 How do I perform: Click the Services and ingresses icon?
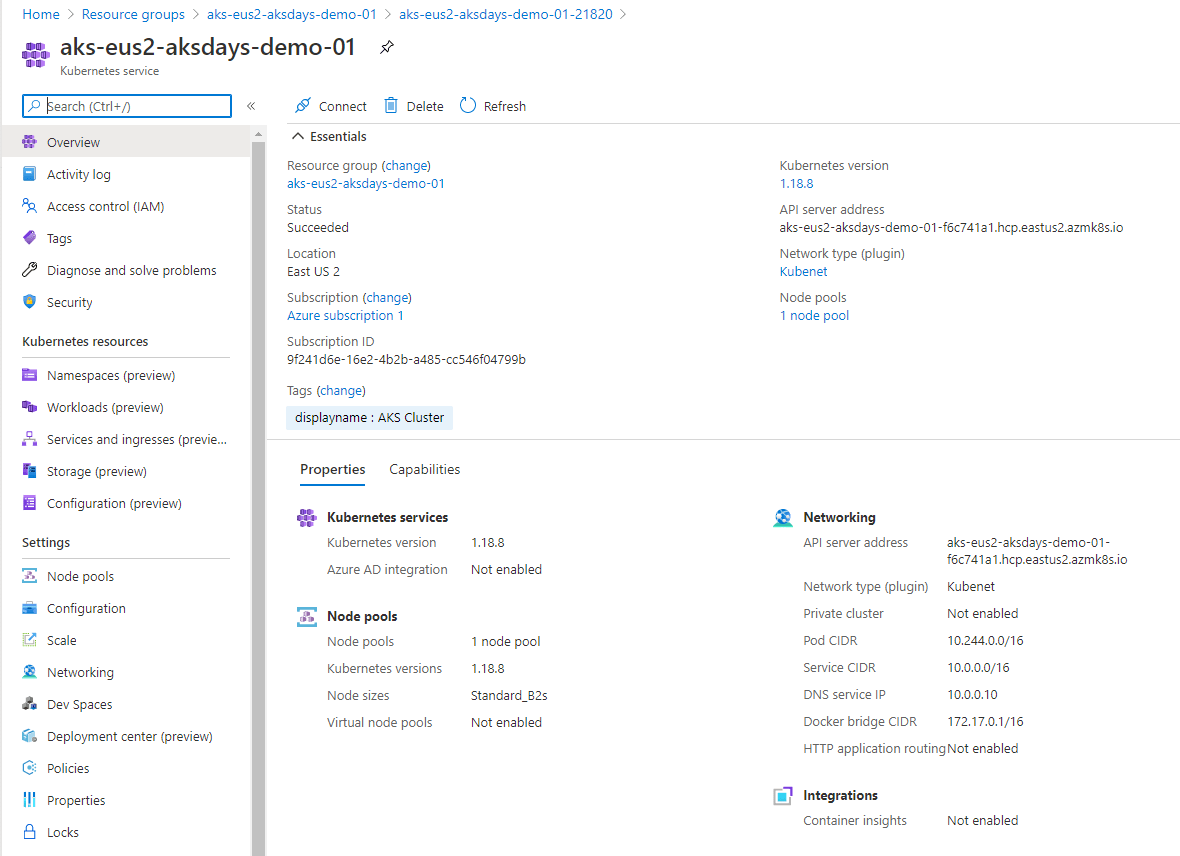29,439
